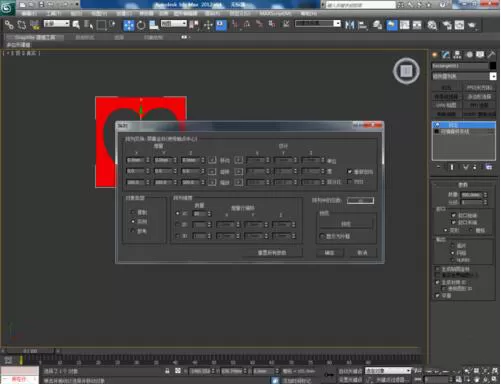
Task: Click the ViewCube in the viewport
Action: coord(406,71)
